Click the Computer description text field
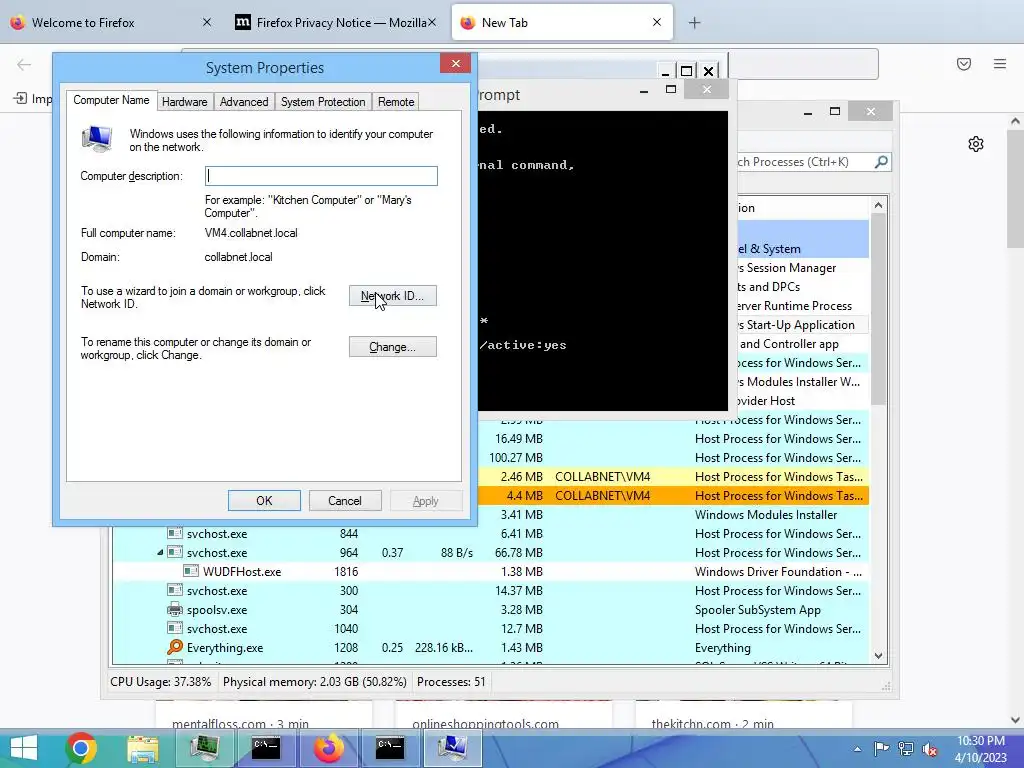 (321, 176)
